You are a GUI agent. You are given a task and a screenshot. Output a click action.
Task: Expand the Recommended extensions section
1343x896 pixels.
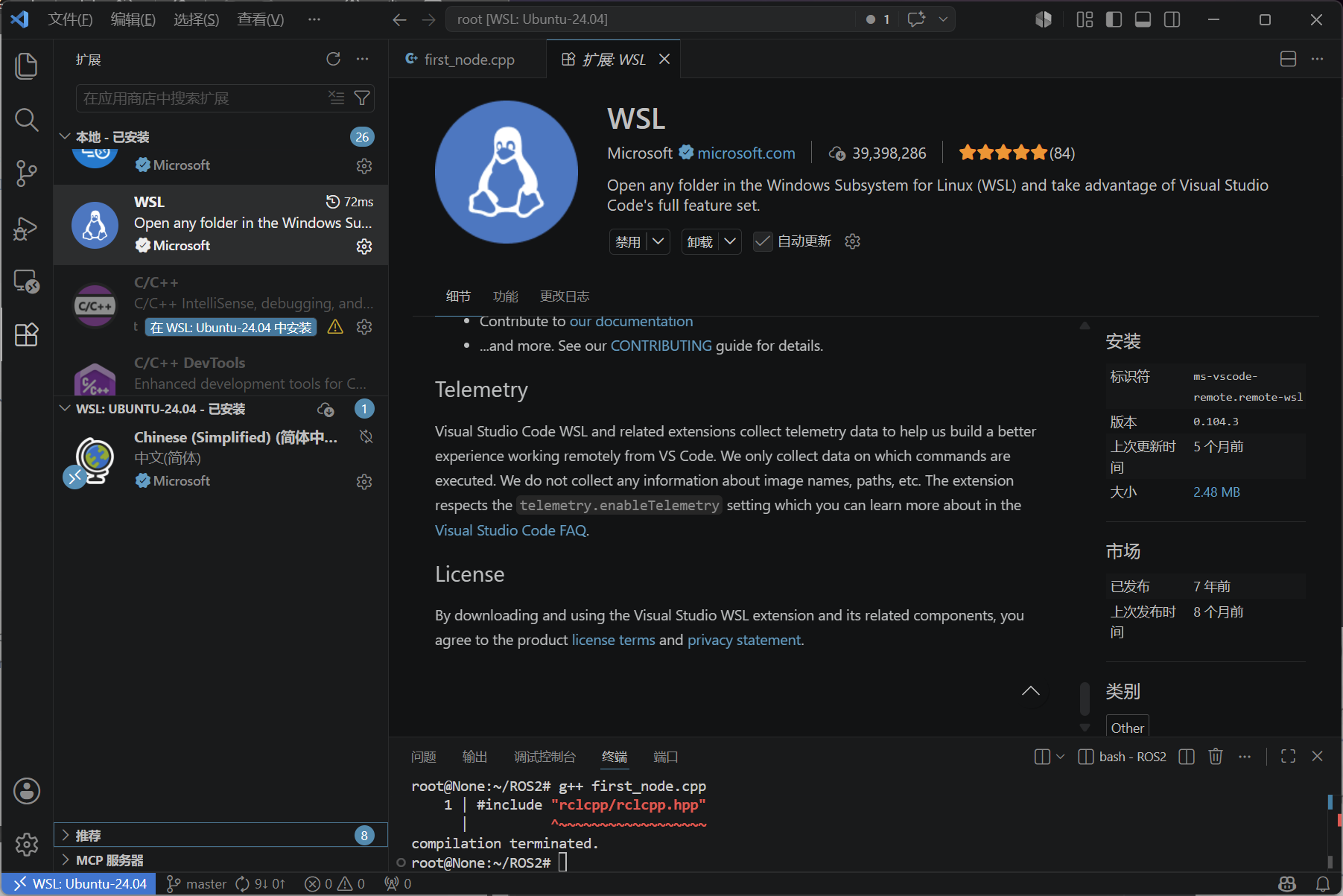point(220,835)
